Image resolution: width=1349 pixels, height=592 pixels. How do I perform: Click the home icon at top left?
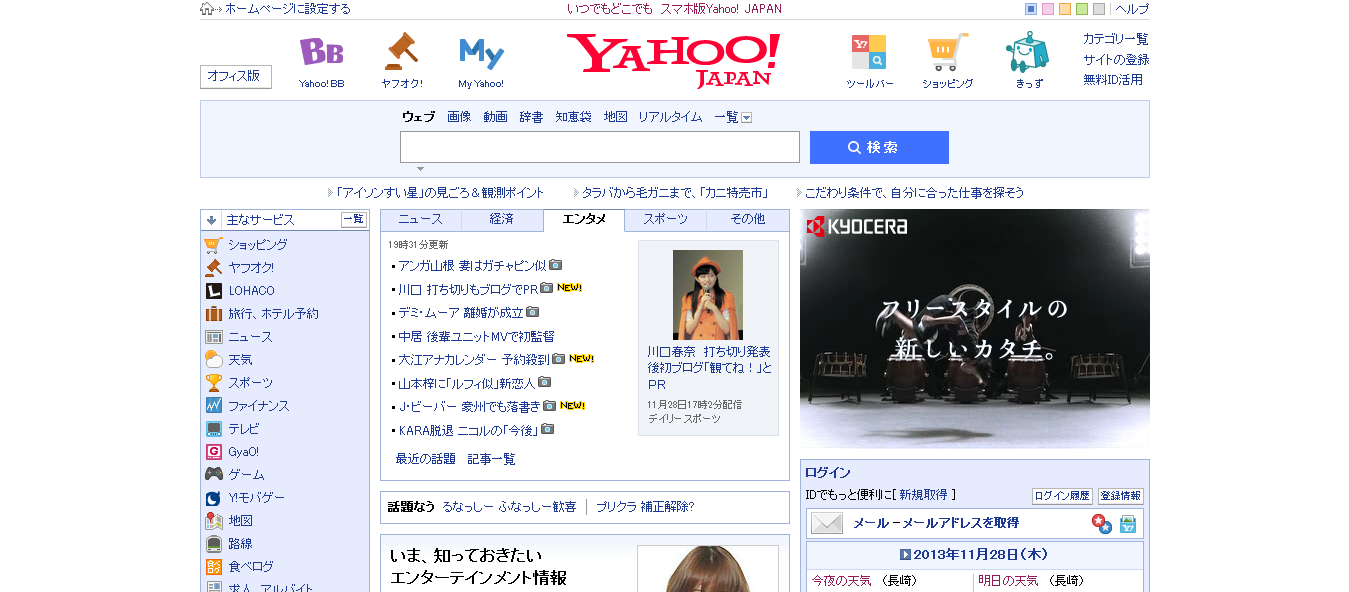click(x=207, y=9)
